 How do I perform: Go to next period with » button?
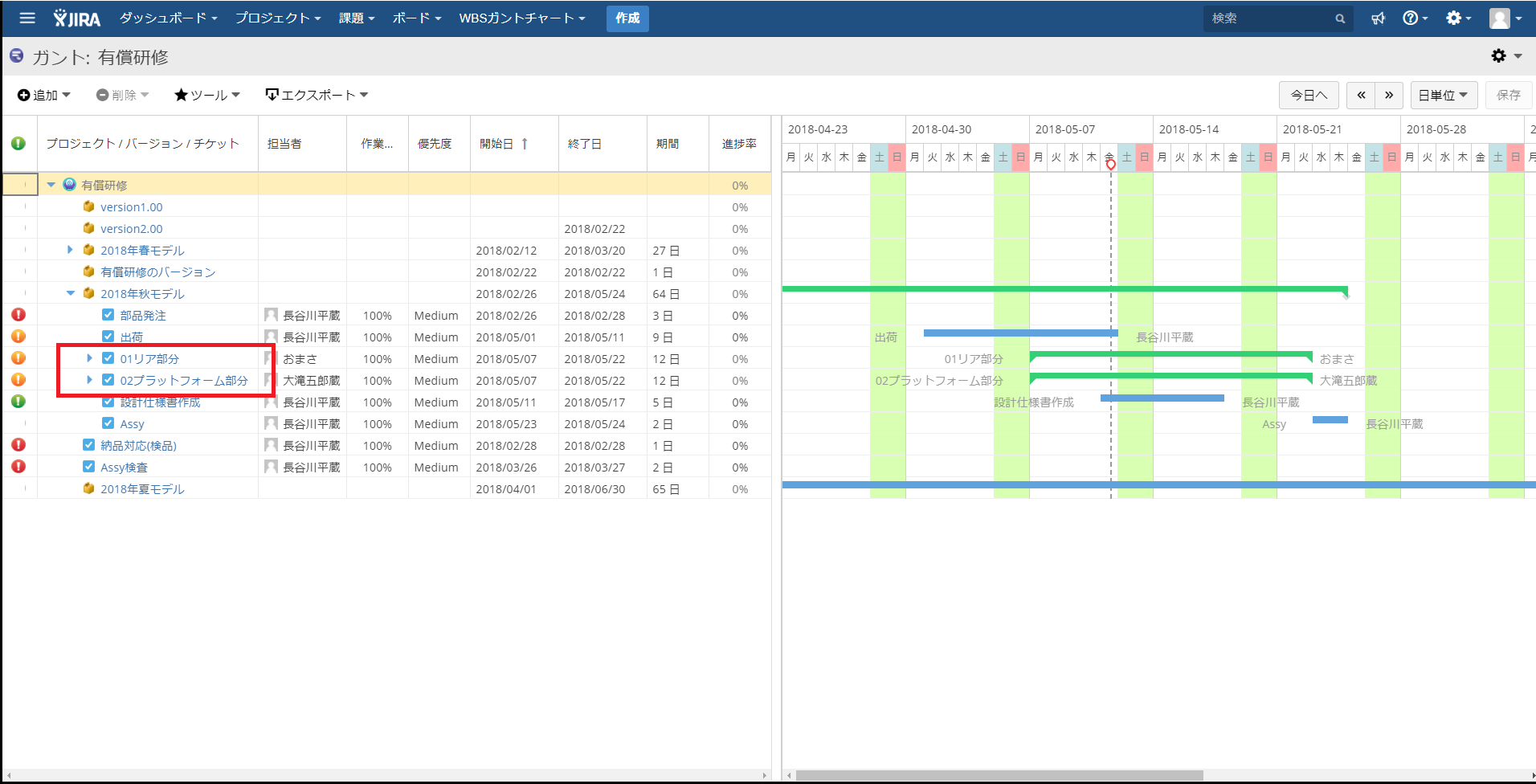(x=1389, y=95)
